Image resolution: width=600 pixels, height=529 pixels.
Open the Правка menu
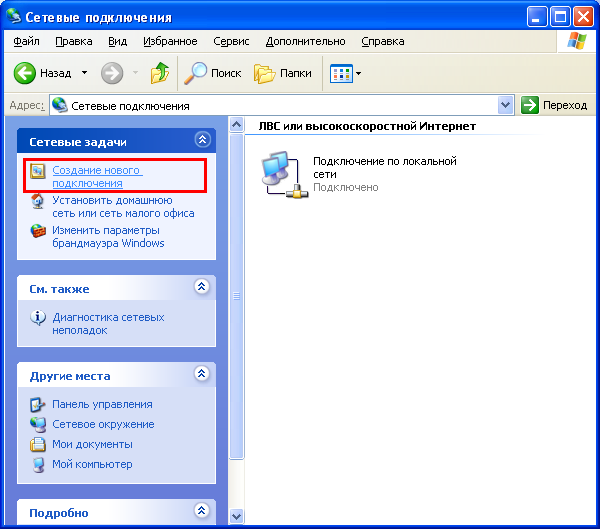[x=74, y=41]
